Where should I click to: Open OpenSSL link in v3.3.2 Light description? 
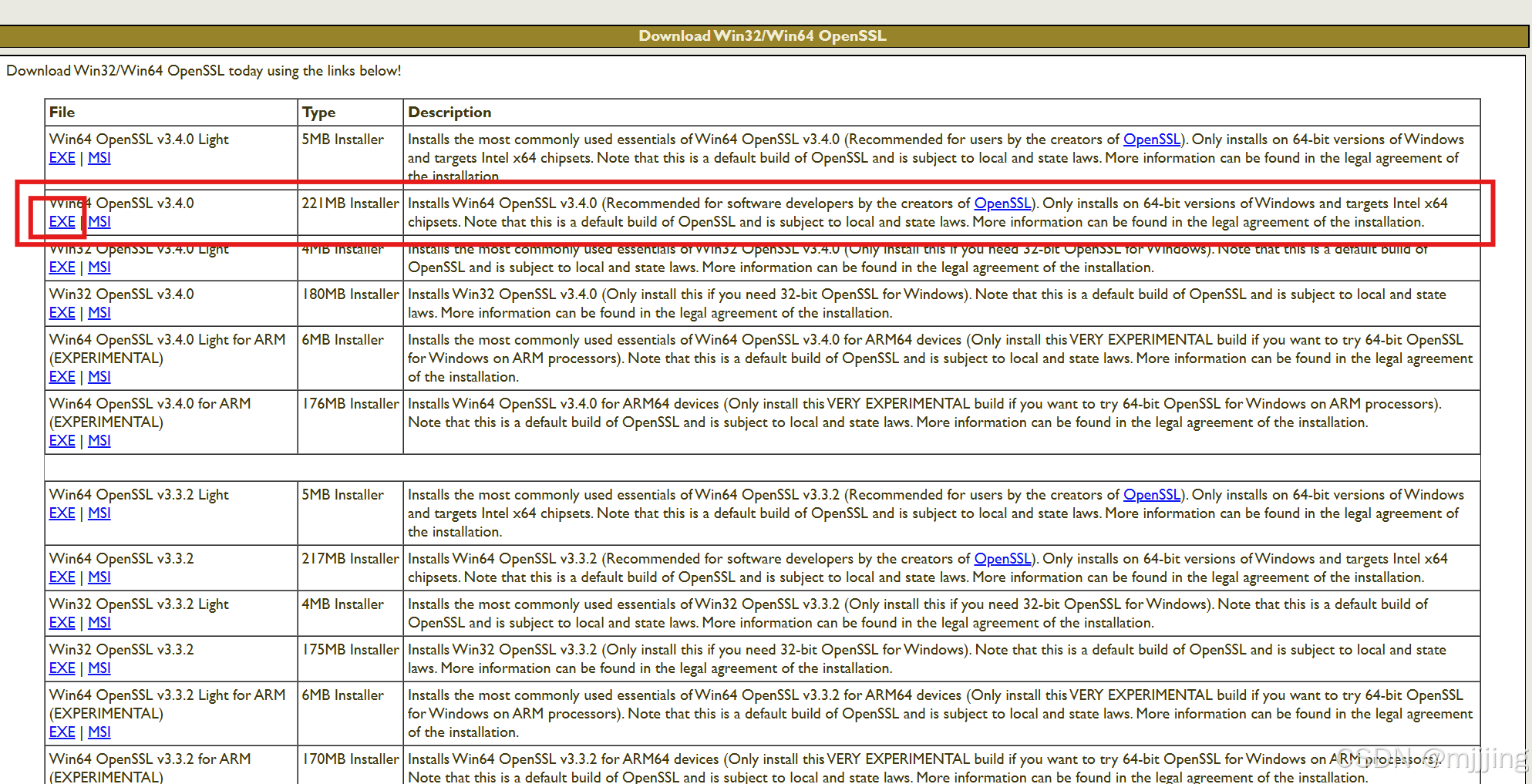tap(1152, 495)
